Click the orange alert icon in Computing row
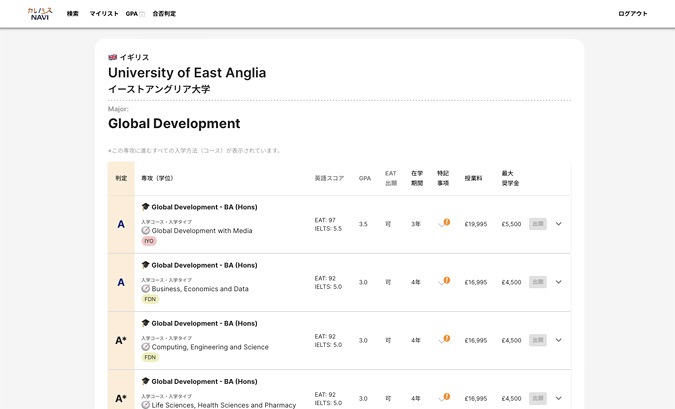Screen dimensions: 675x409 [x=447, y=338]
